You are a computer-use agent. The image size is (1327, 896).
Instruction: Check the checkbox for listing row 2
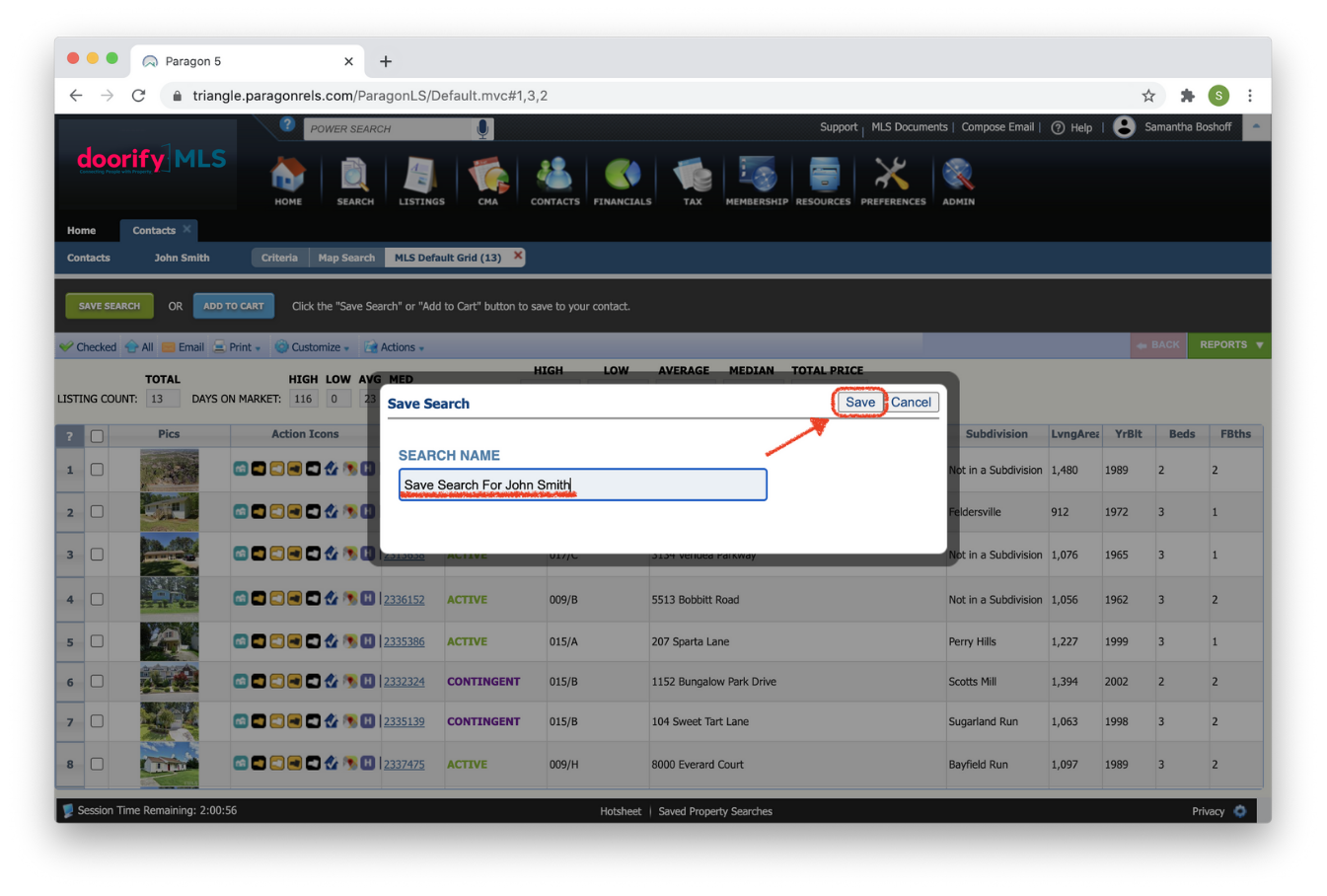(x=97, y=512)
